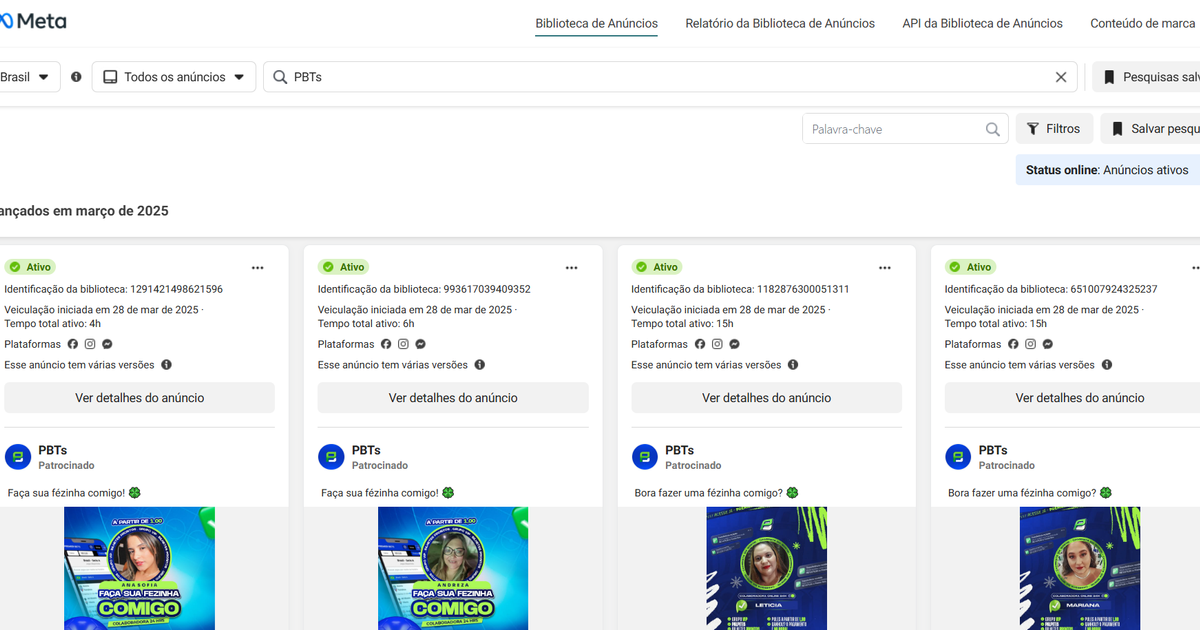Expand the Brasil country dropdown
Image resolution: width=1200 pixels, height=630 pixels.
click(28, 77)
